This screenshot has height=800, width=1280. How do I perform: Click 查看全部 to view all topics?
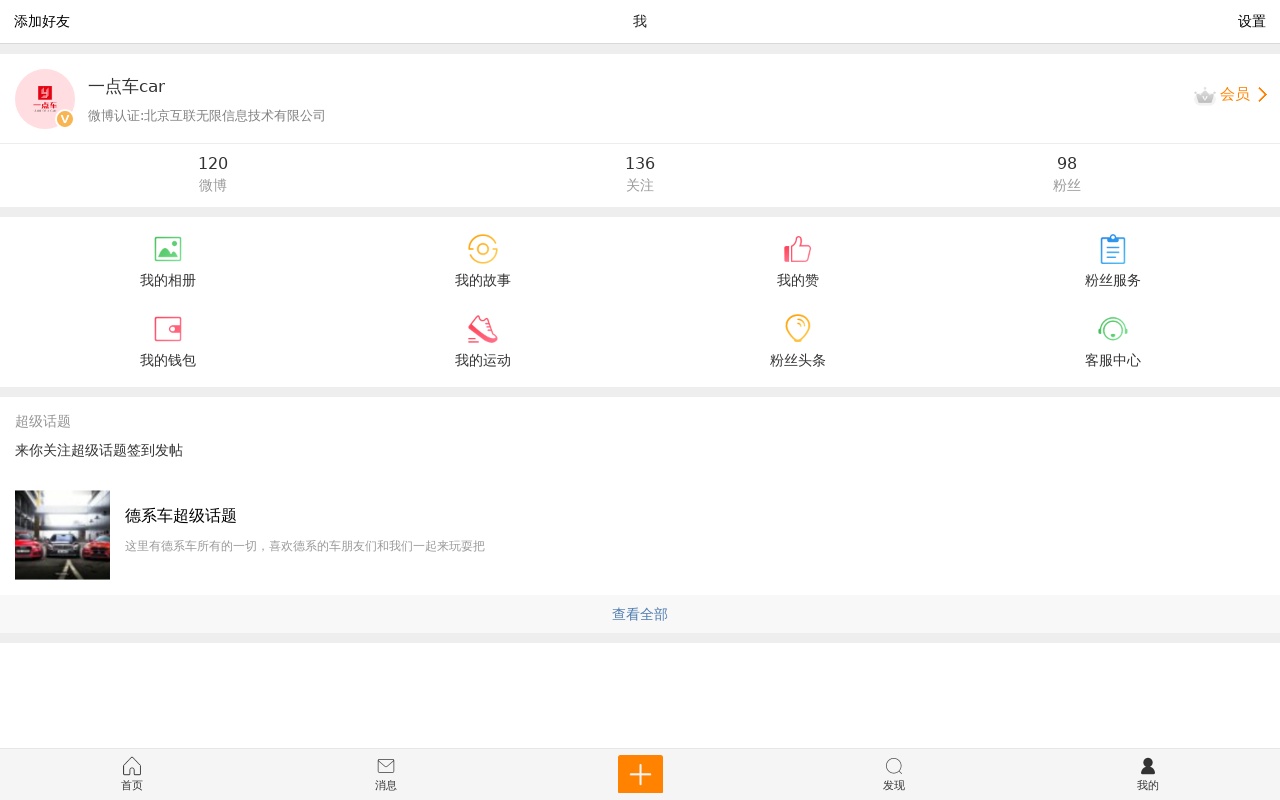click(640, 614)
